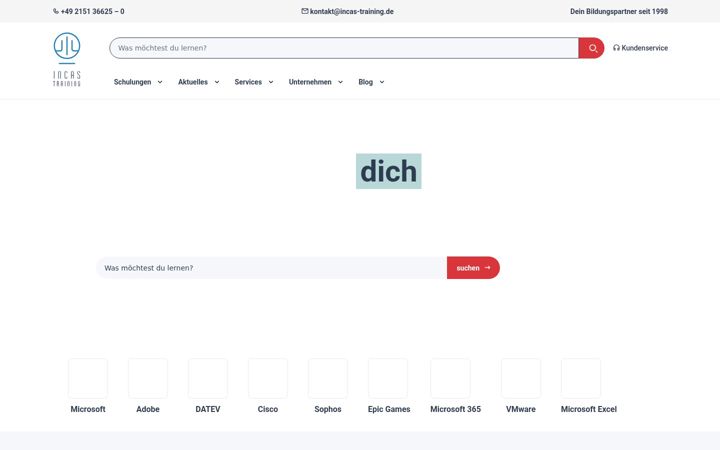The height and width of the screenshot is (450, 720).
Task: Expand the chevron next to Aktuelles
Action: click(217, 82)
